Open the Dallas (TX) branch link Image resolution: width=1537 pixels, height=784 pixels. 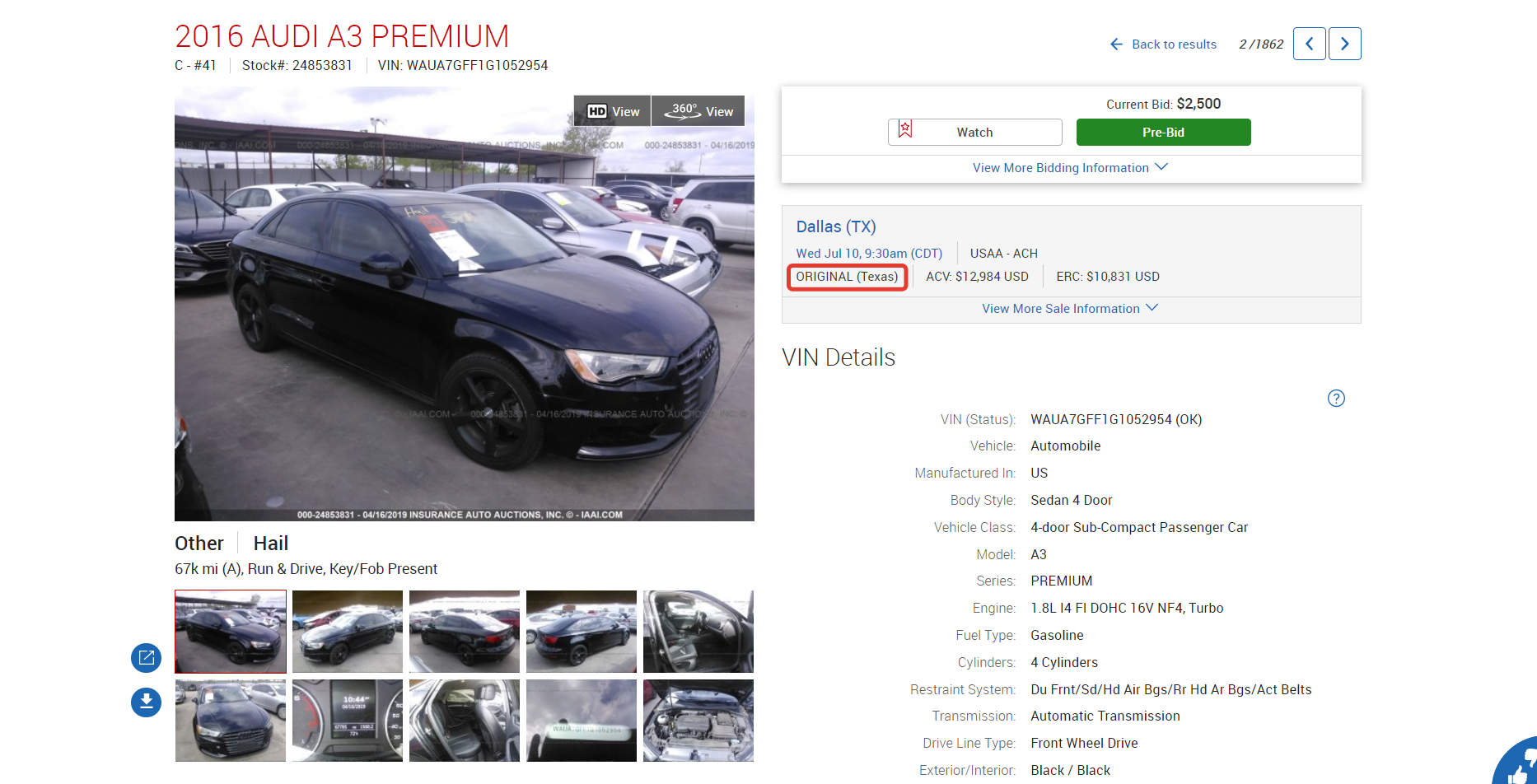[836, 226]
